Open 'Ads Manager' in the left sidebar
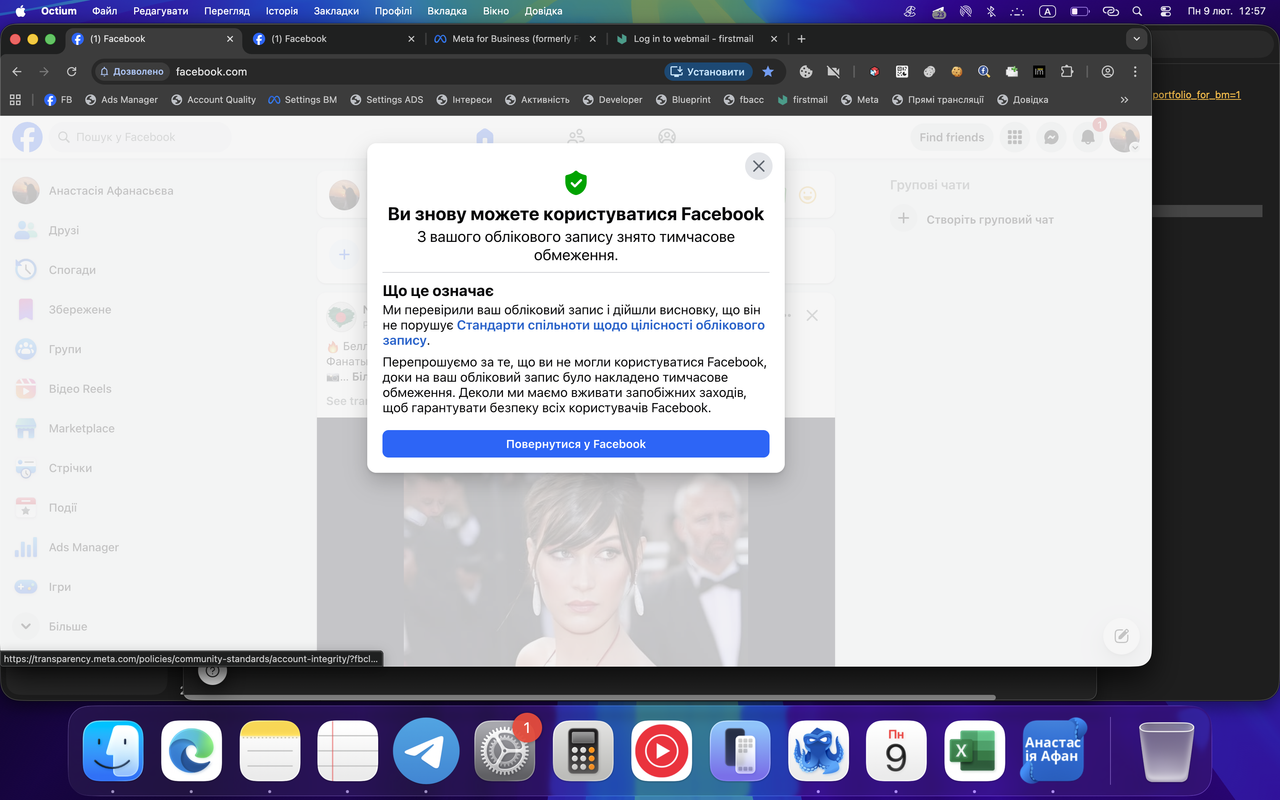The width and height of the screenshot is (1280, 800). (x=84, y=547)
